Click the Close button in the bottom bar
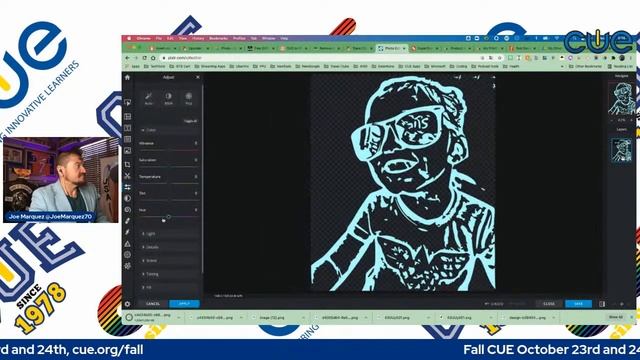 pyautogui.click(x=549, y=304)
